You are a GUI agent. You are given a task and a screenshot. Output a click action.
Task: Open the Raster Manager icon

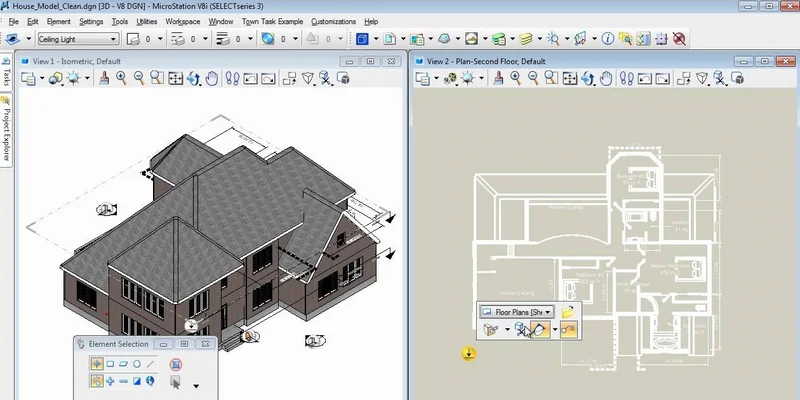click(x=417, y=39)
